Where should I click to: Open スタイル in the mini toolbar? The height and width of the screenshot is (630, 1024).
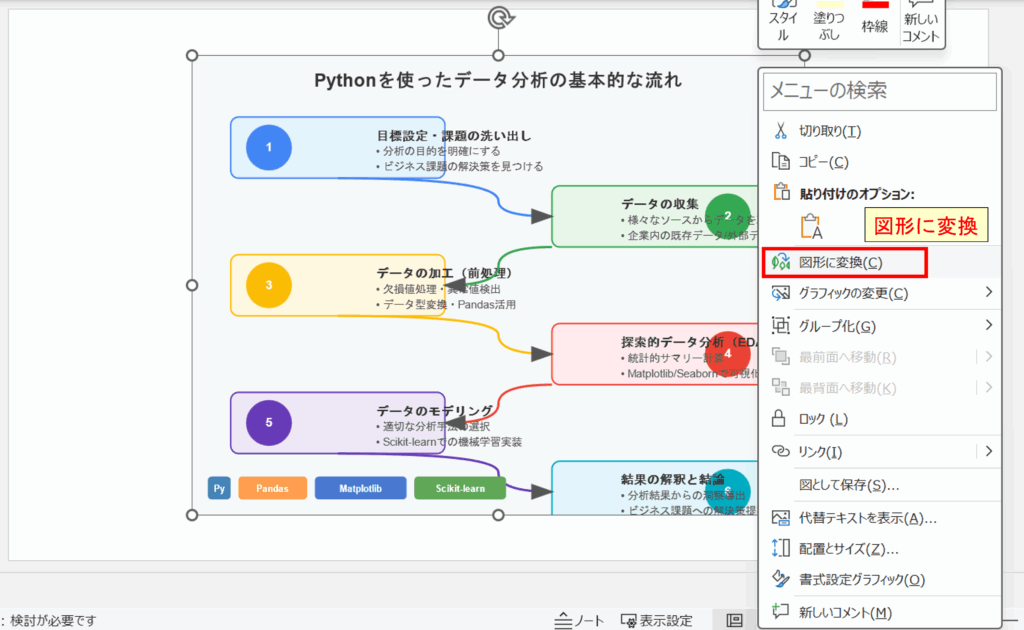(782, 22)
